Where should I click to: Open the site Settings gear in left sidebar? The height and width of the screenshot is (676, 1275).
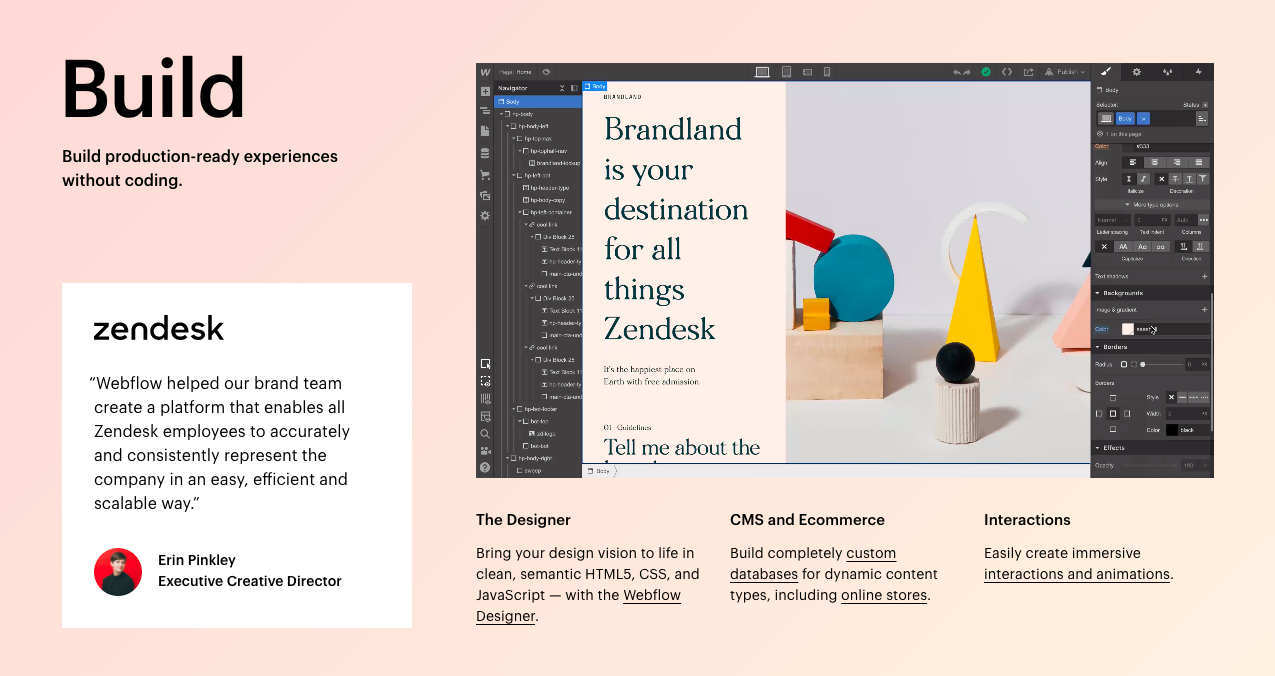point(485,215)
